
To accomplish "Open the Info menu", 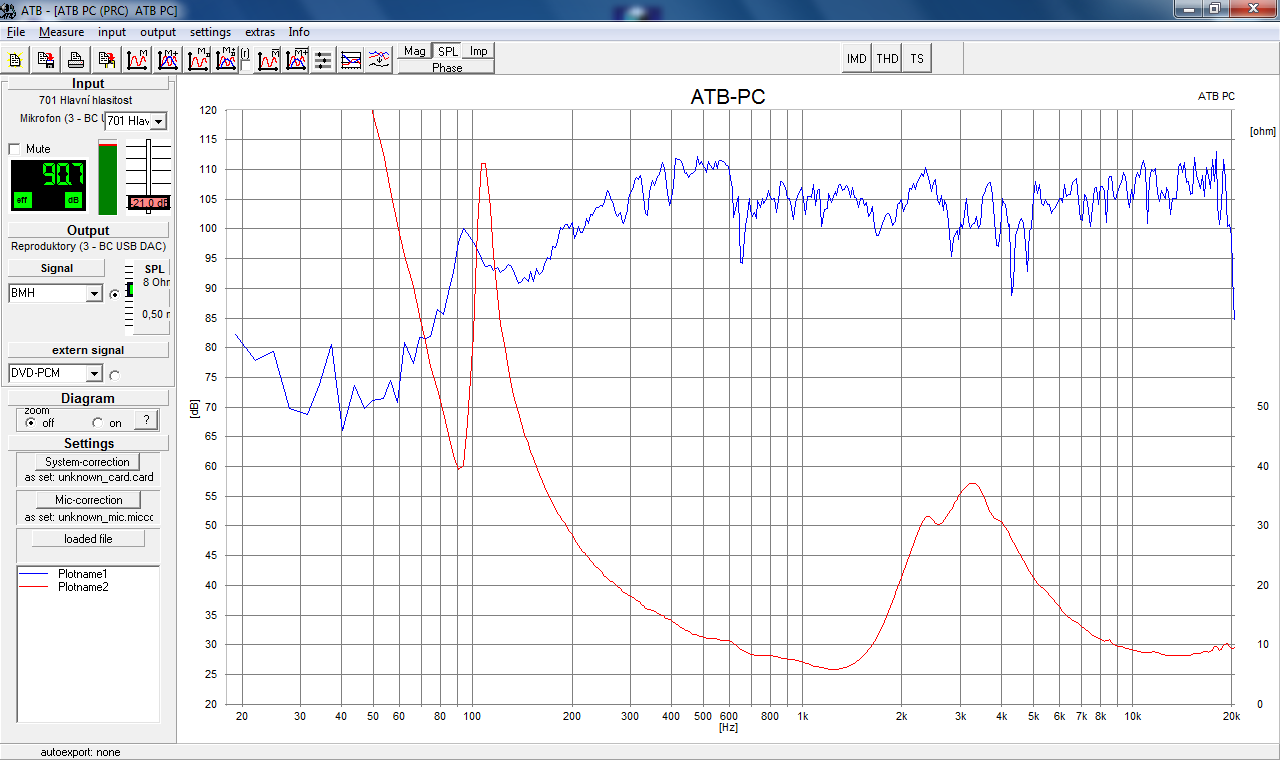I will pyautogui.click(x=299, y=32).
